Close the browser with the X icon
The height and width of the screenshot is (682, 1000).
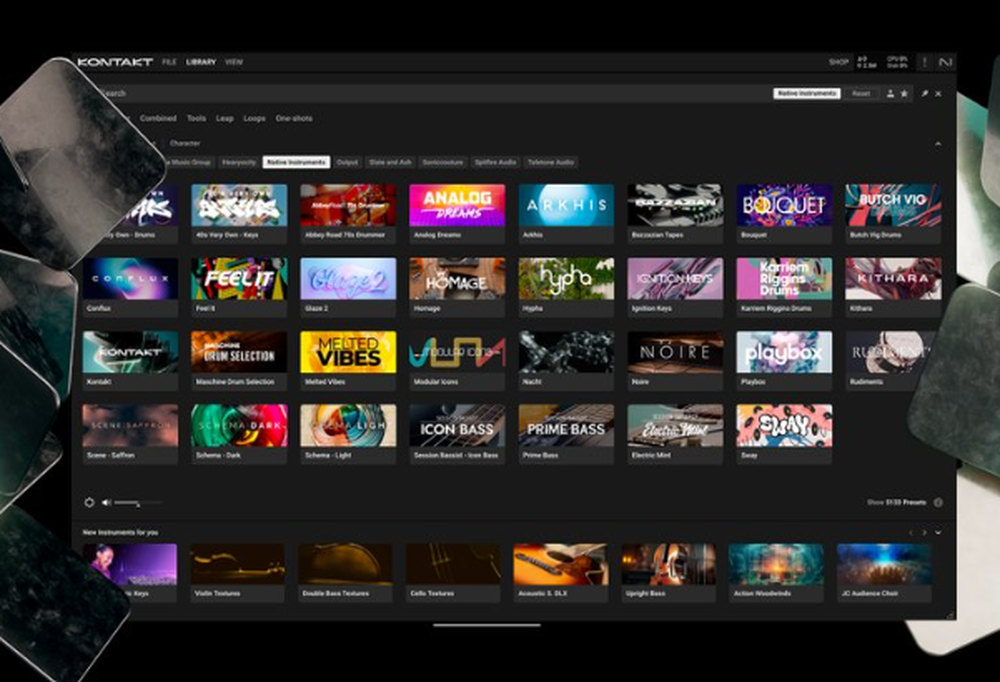[x=938, y=94]
